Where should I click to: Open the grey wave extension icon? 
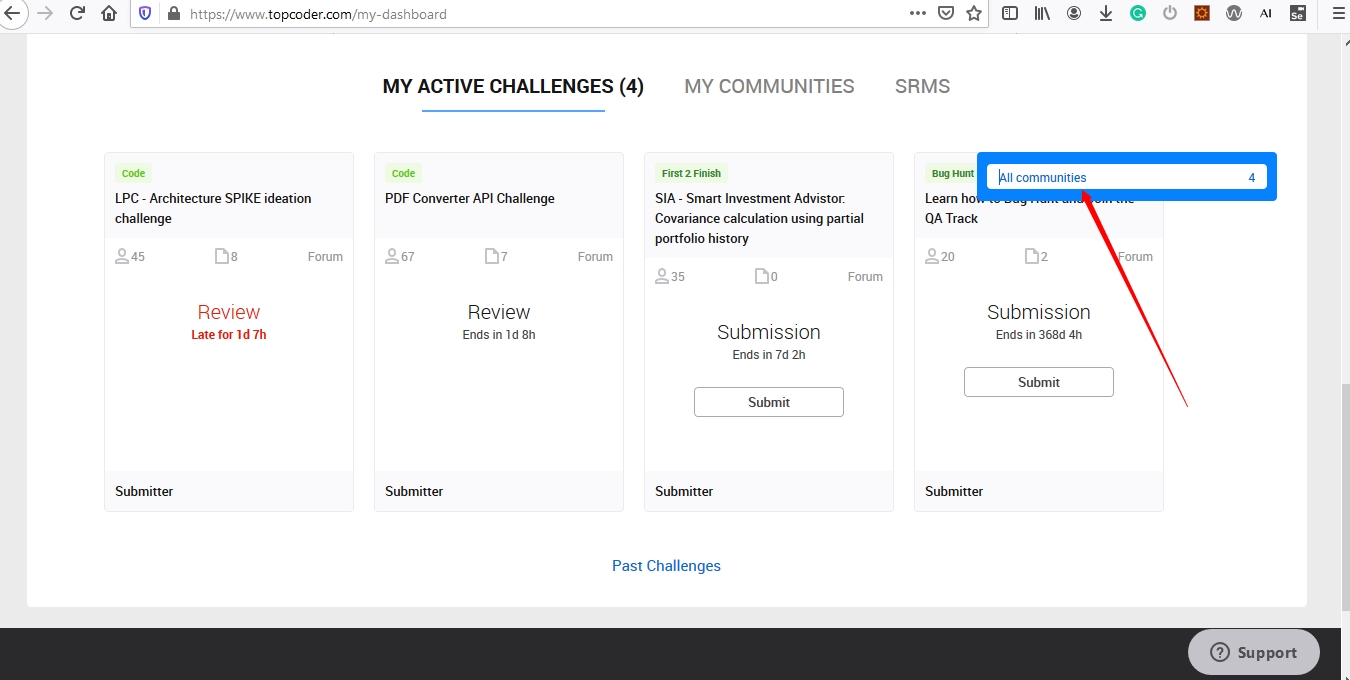(x=1234, y=14)
